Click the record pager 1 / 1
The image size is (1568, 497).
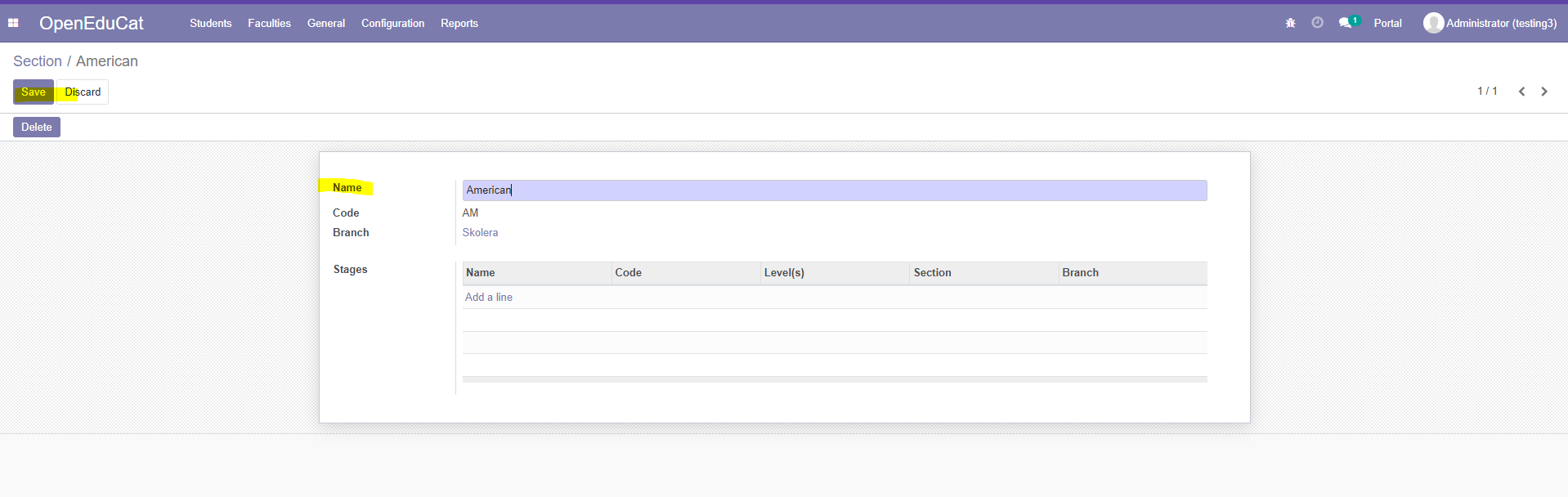tap(1487, 91)
